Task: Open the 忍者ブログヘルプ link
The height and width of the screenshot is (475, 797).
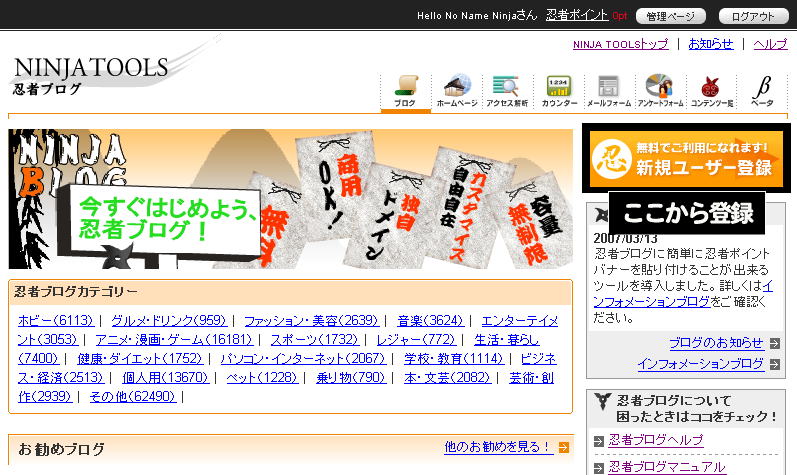Action: click(656, 440)
